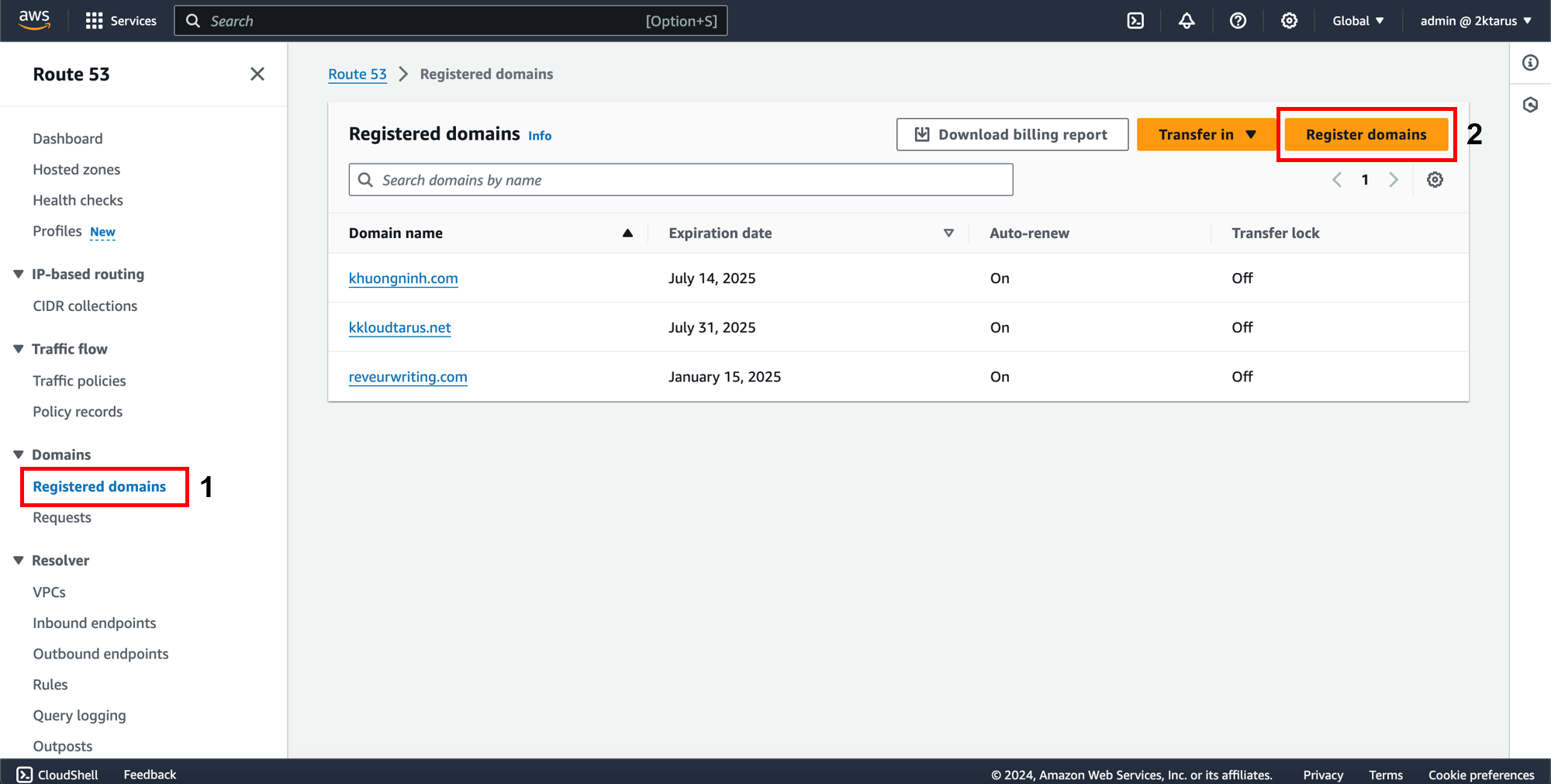Screen dimensions: 1551x784
Task: Open Privacy link in footer
Action: tap(1323, 775)
